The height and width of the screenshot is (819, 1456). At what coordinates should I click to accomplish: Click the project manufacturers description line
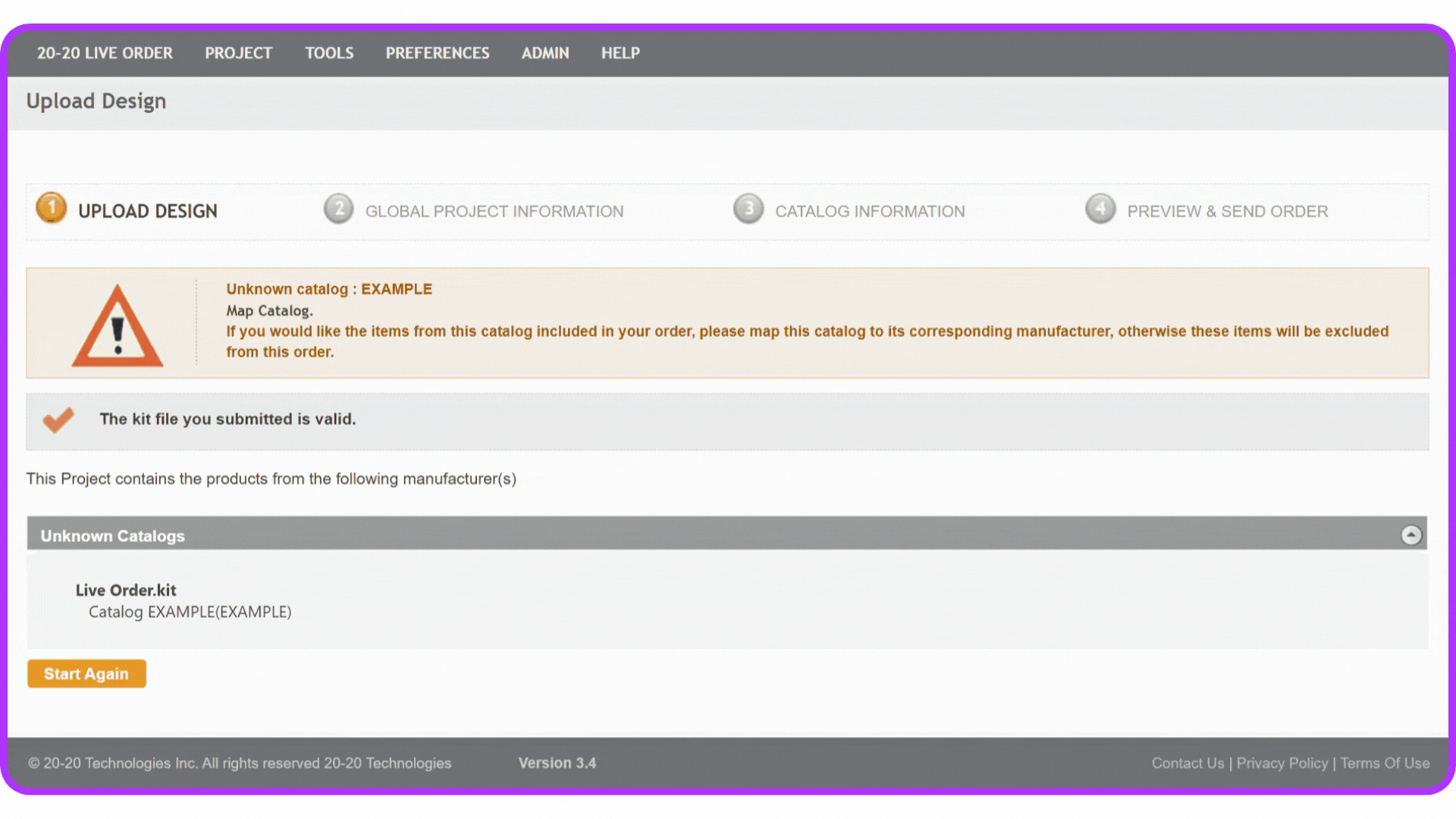tap(271, 479)
